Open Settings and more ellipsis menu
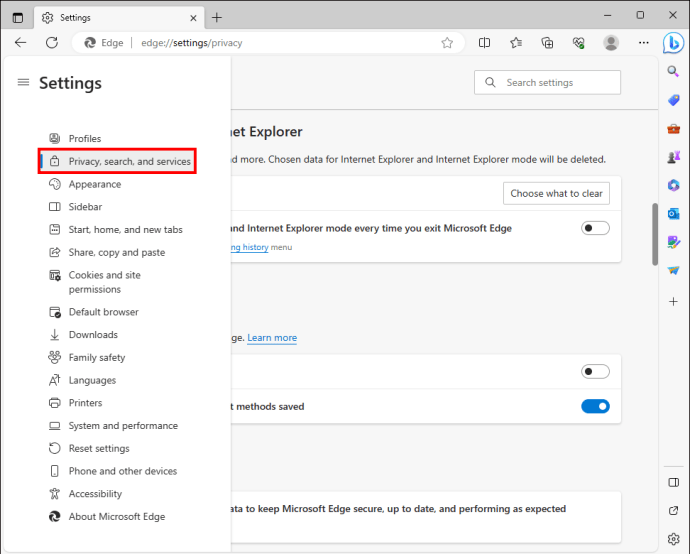690x554 pixels. pyautogui.click(x=643, y=43)
